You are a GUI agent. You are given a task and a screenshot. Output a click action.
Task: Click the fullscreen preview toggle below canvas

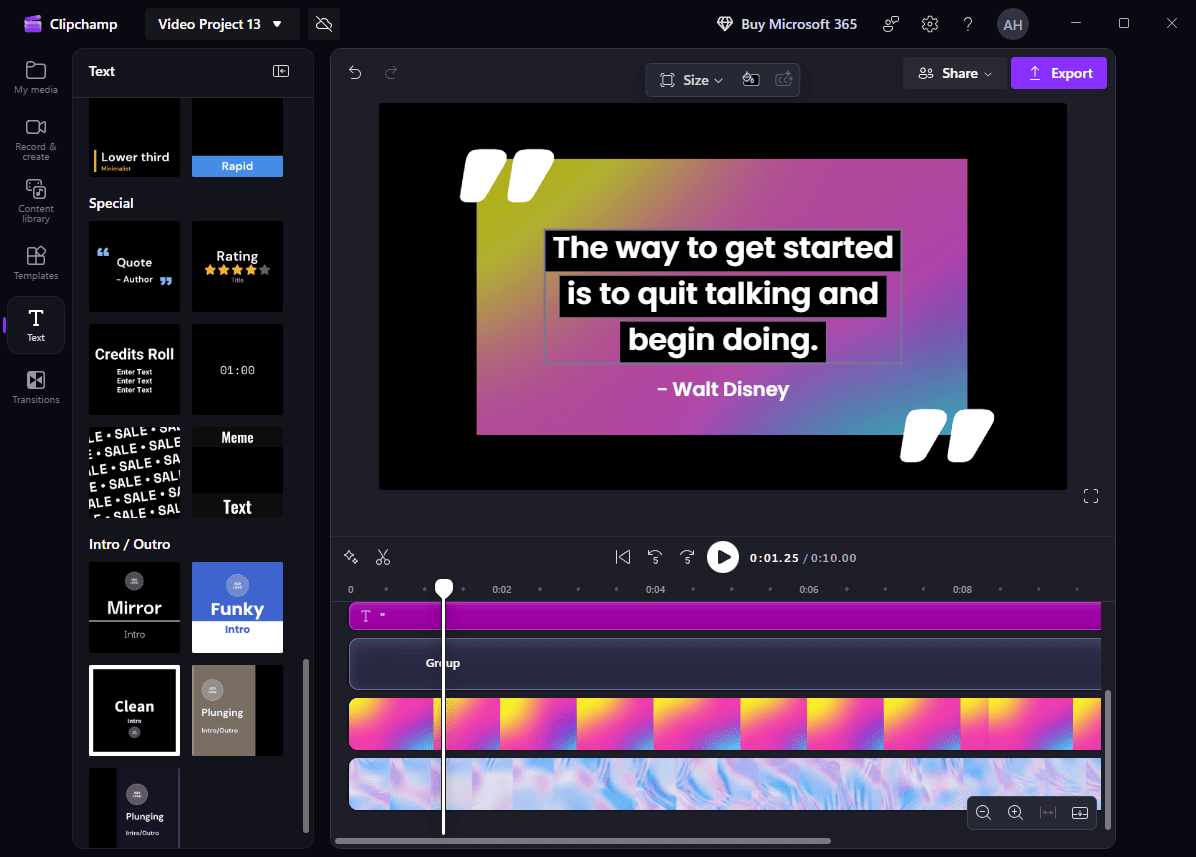point(1091,495)
